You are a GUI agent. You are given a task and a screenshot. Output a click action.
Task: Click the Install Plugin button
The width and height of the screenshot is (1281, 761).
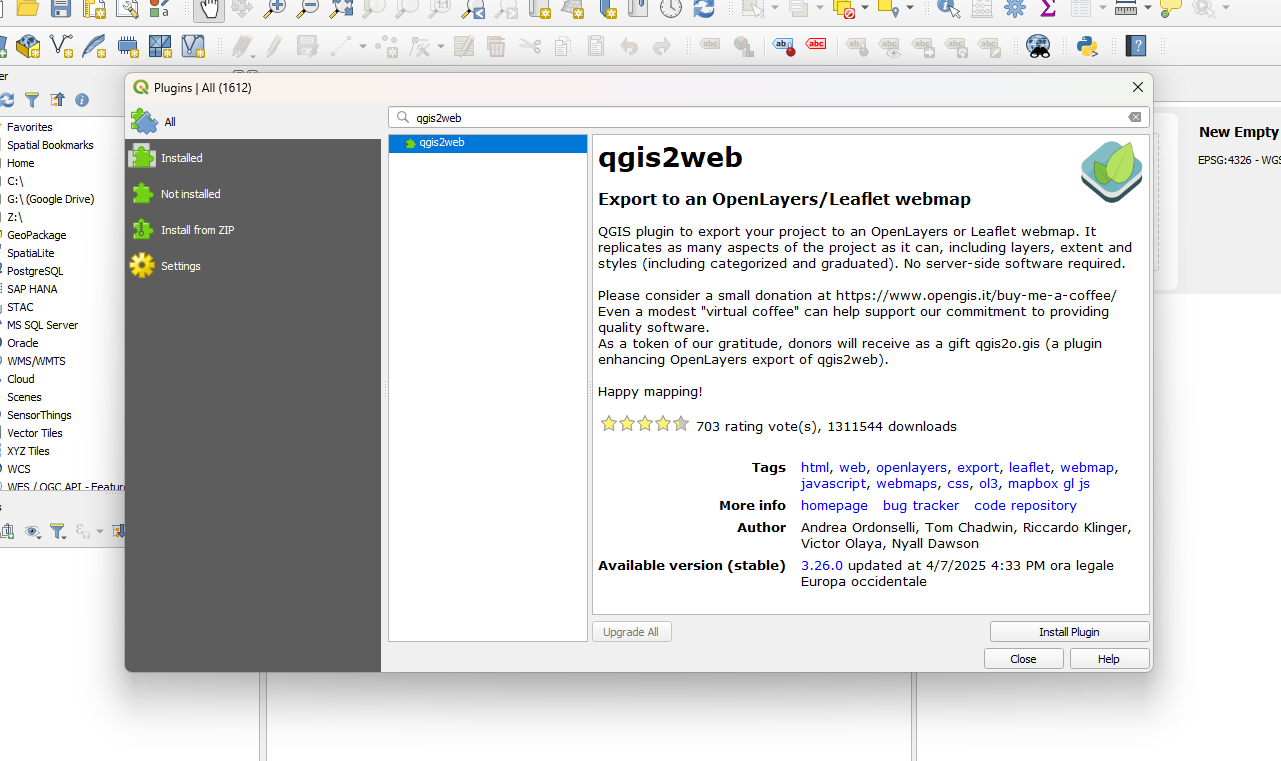(x=1069, y=632)
